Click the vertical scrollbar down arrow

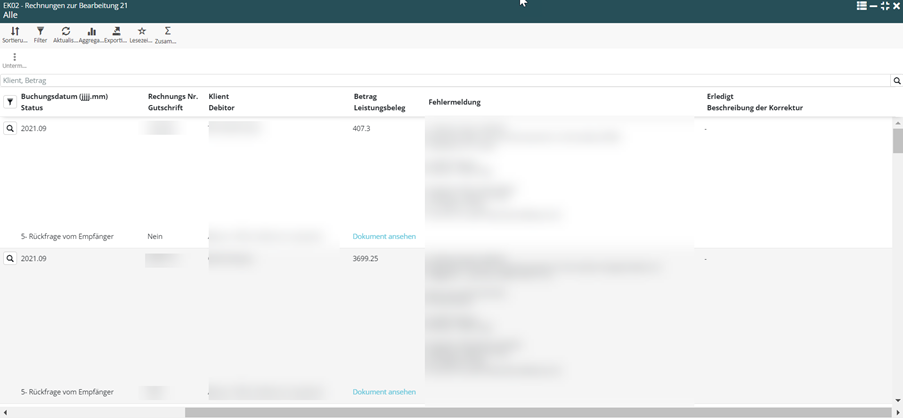(x=897, y=401)
